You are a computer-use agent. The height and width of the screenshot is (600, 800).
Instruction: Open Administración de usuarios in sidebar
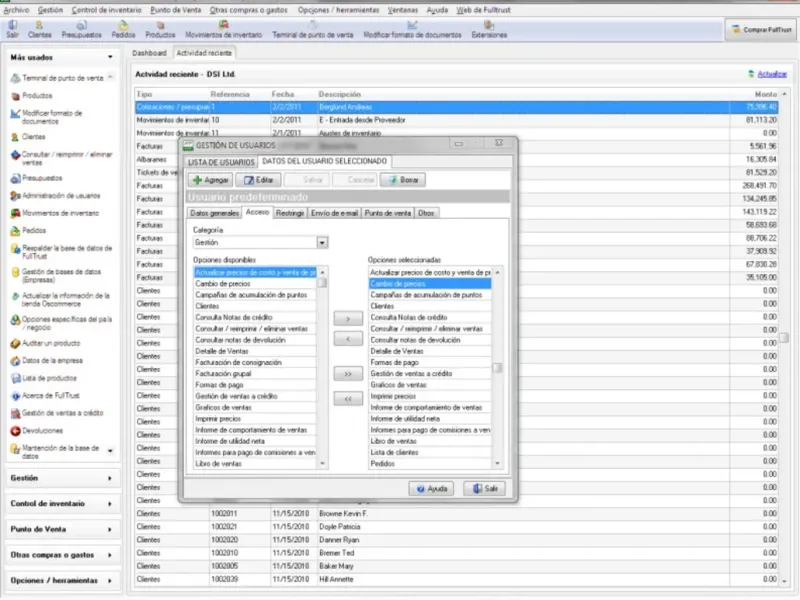click(56, 195)
